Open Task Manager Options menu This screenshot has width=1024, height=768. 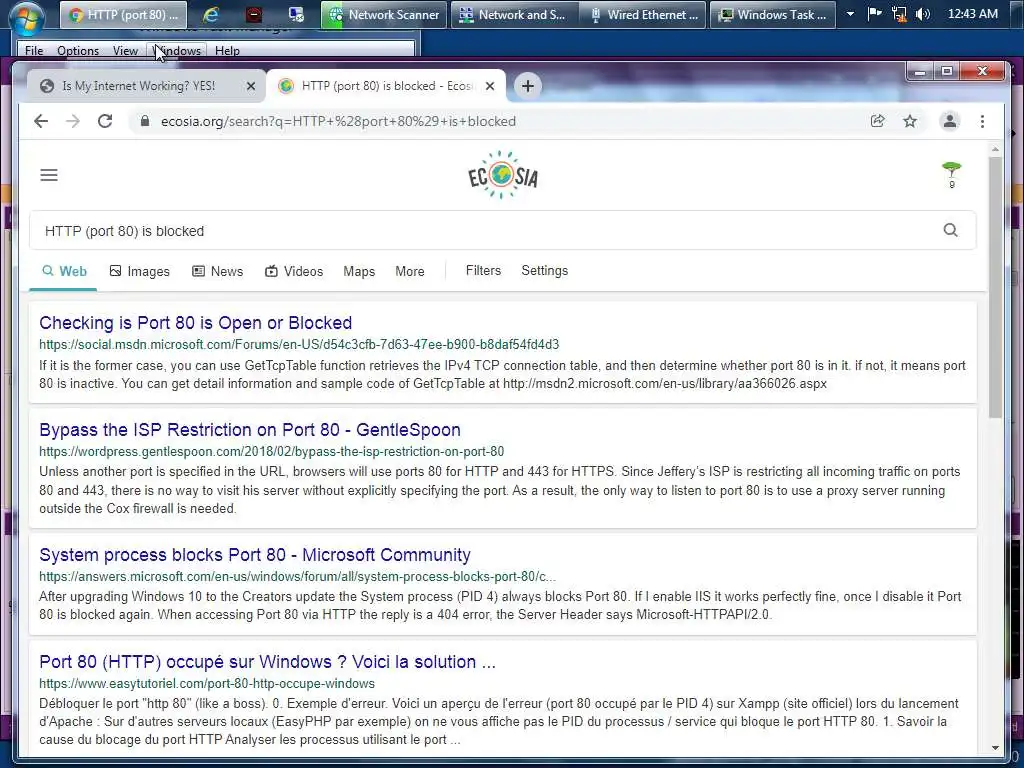point(78,50)
